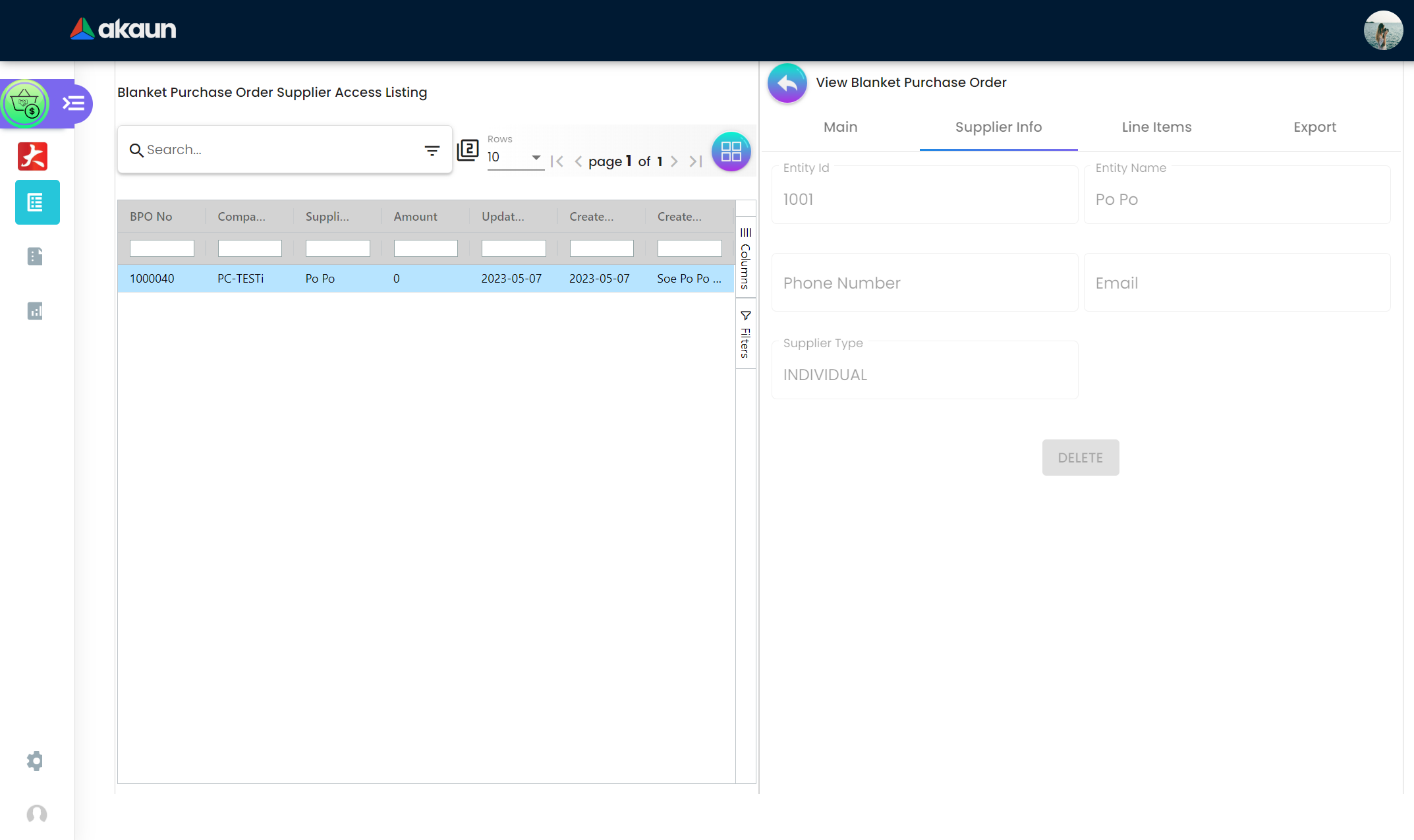Open the Export tab

click(1315, 127)
